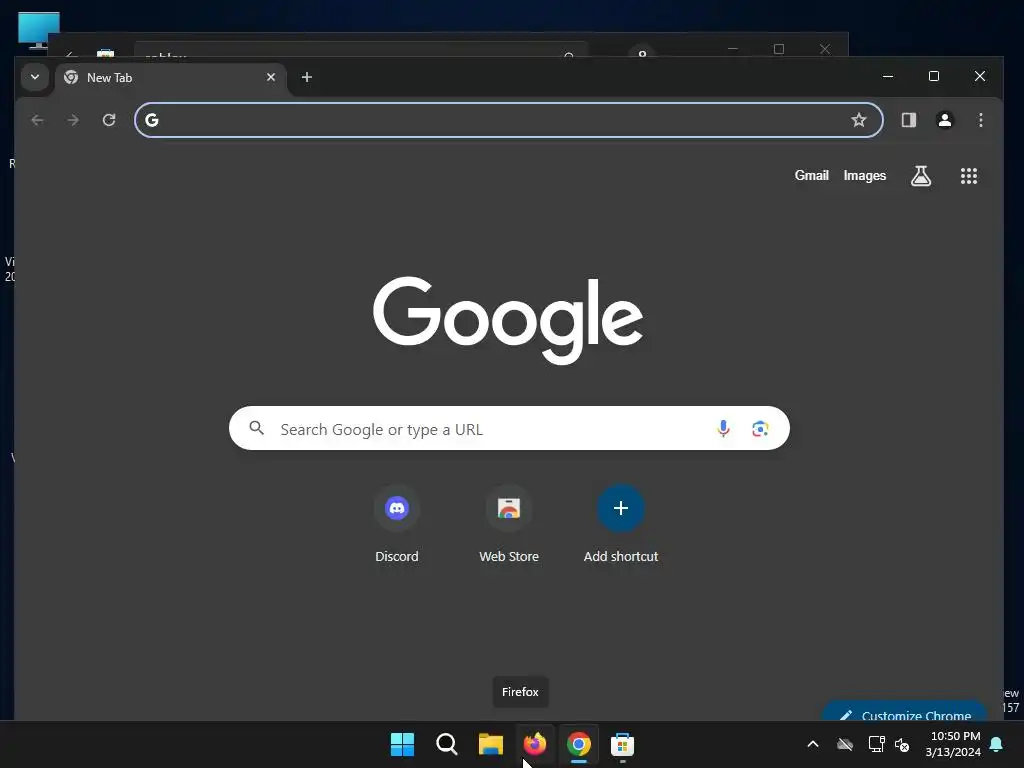The image size is (1024, 768).
Task: Open File Explorer from the taskbar
Action: click(x=490, y=744)
